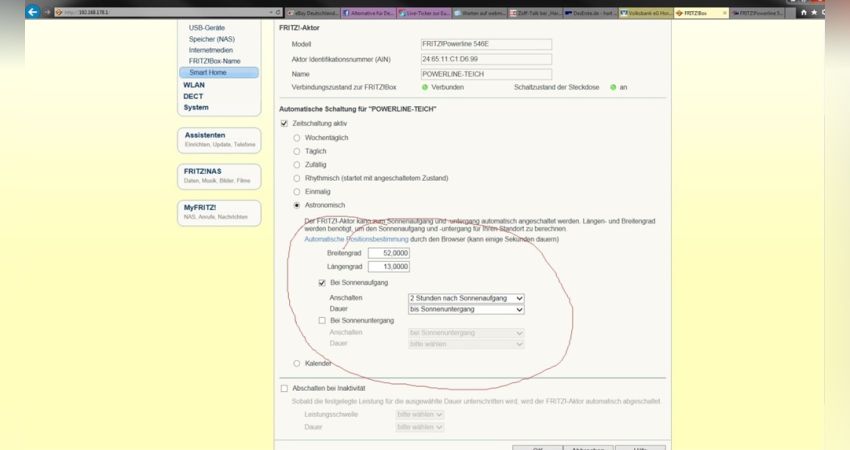Open the MyFRITZ! box

219,213
